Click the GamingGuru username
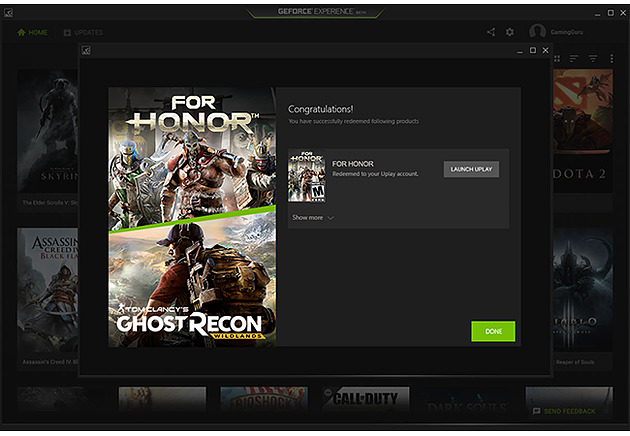Image resolution: width=630 pixels, height=436 pixels. pos(567,32)
